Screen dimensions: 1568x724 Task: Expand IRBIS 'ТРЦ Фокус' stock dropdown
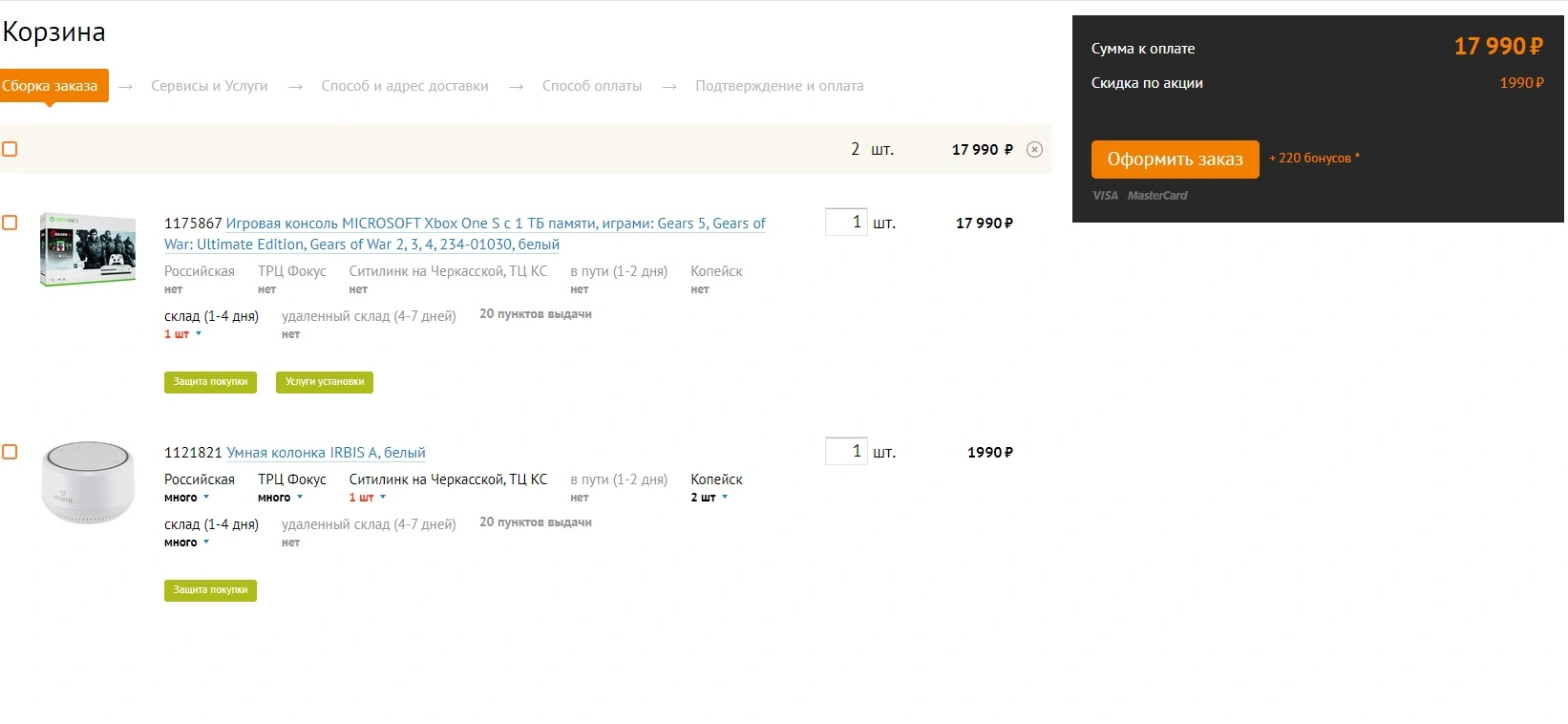coord(280,498)
